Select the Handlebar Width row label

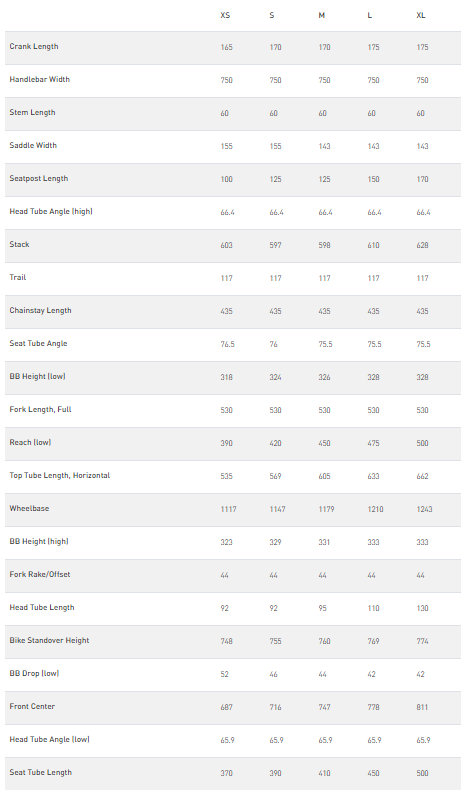click(x=39, y=79)
